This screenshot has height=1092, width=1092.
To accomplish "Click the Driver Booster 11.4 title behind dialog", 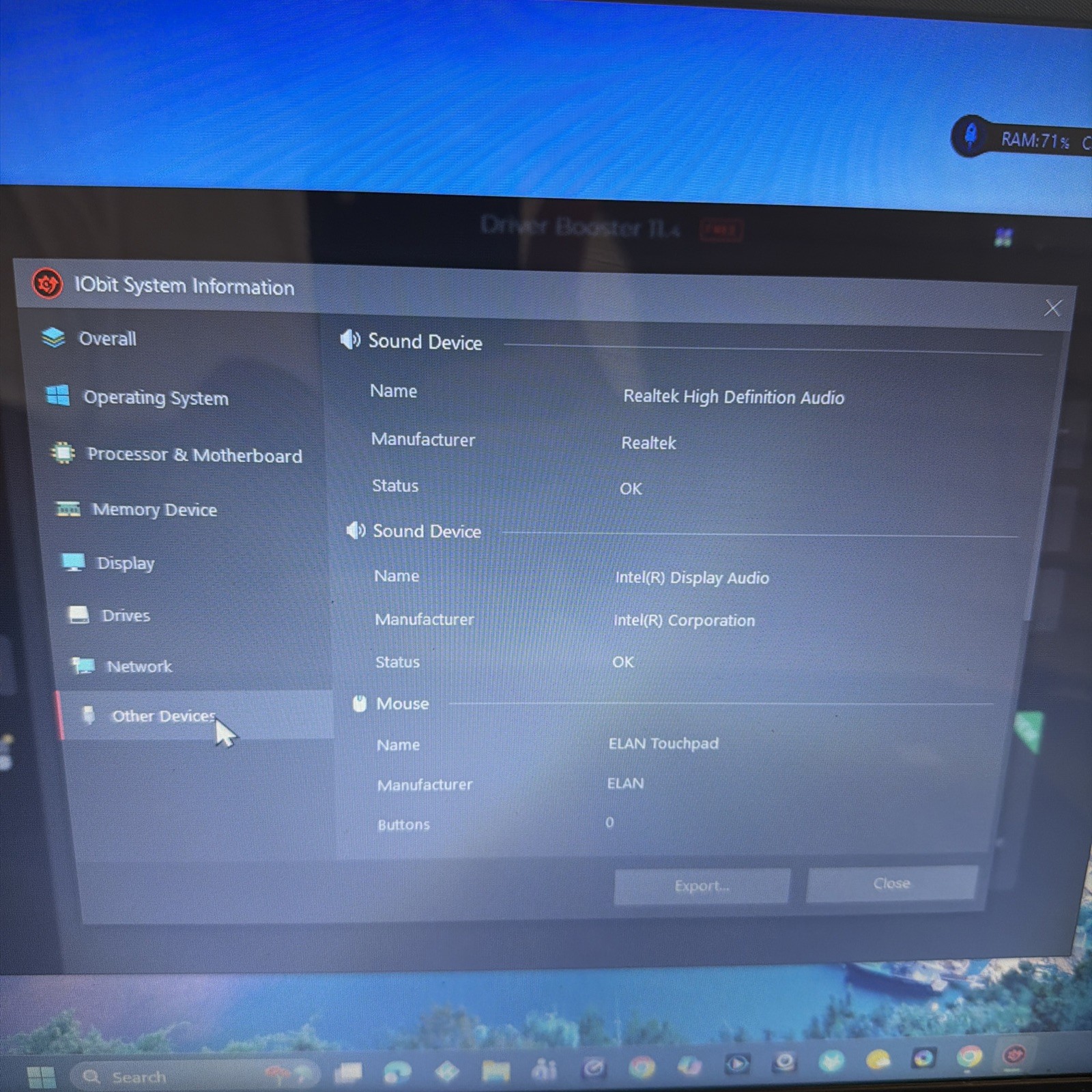I will click(x=580, y=226).
